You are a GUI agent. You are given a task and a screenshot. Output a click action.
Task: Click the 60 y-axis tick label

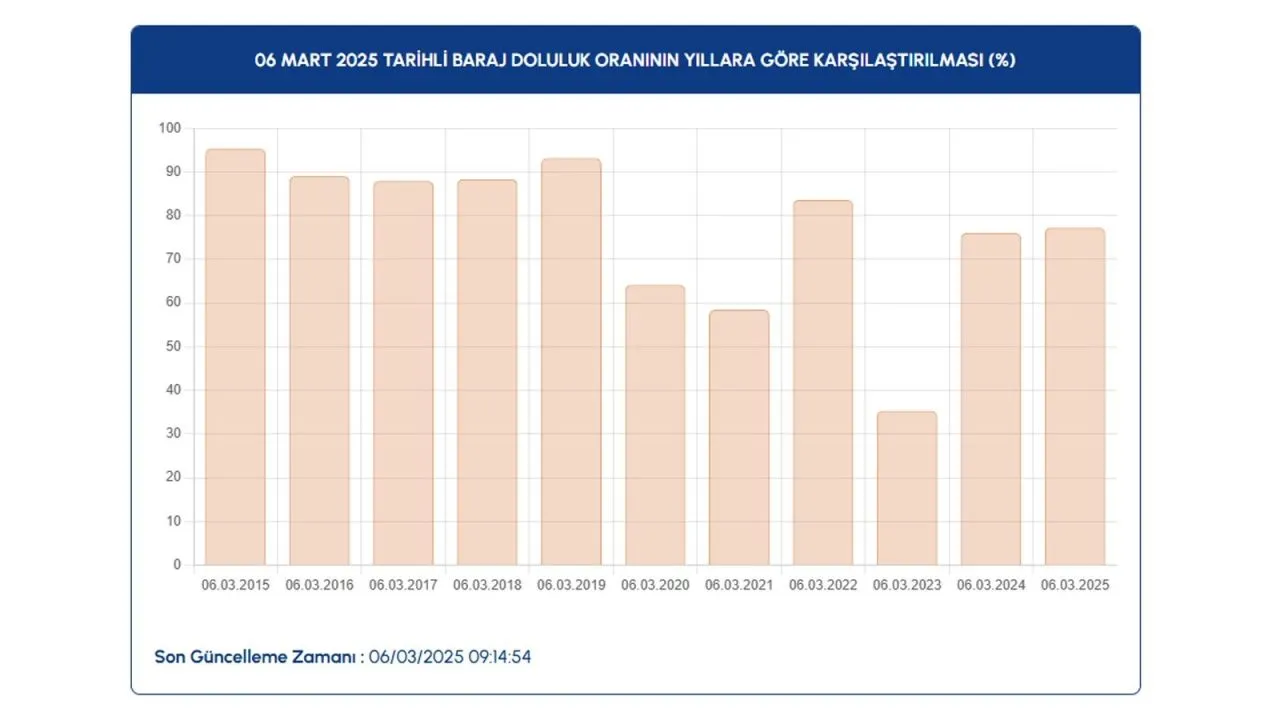tap(173, 303)
